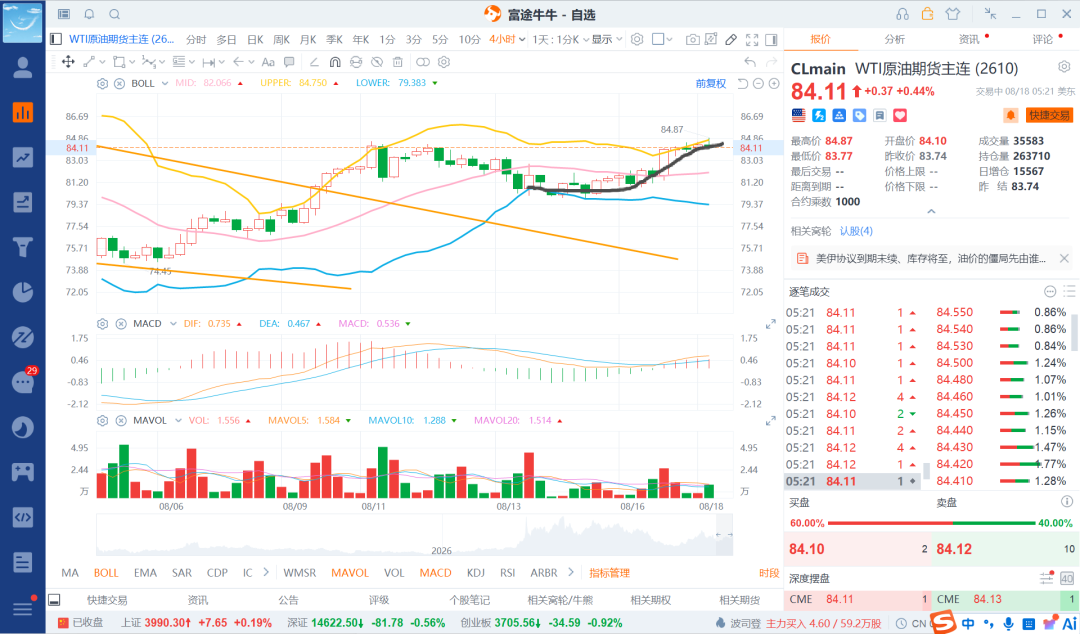Expand the 显示 display dropdown
The image size is (1080, 634).
[x=607, y=39]
